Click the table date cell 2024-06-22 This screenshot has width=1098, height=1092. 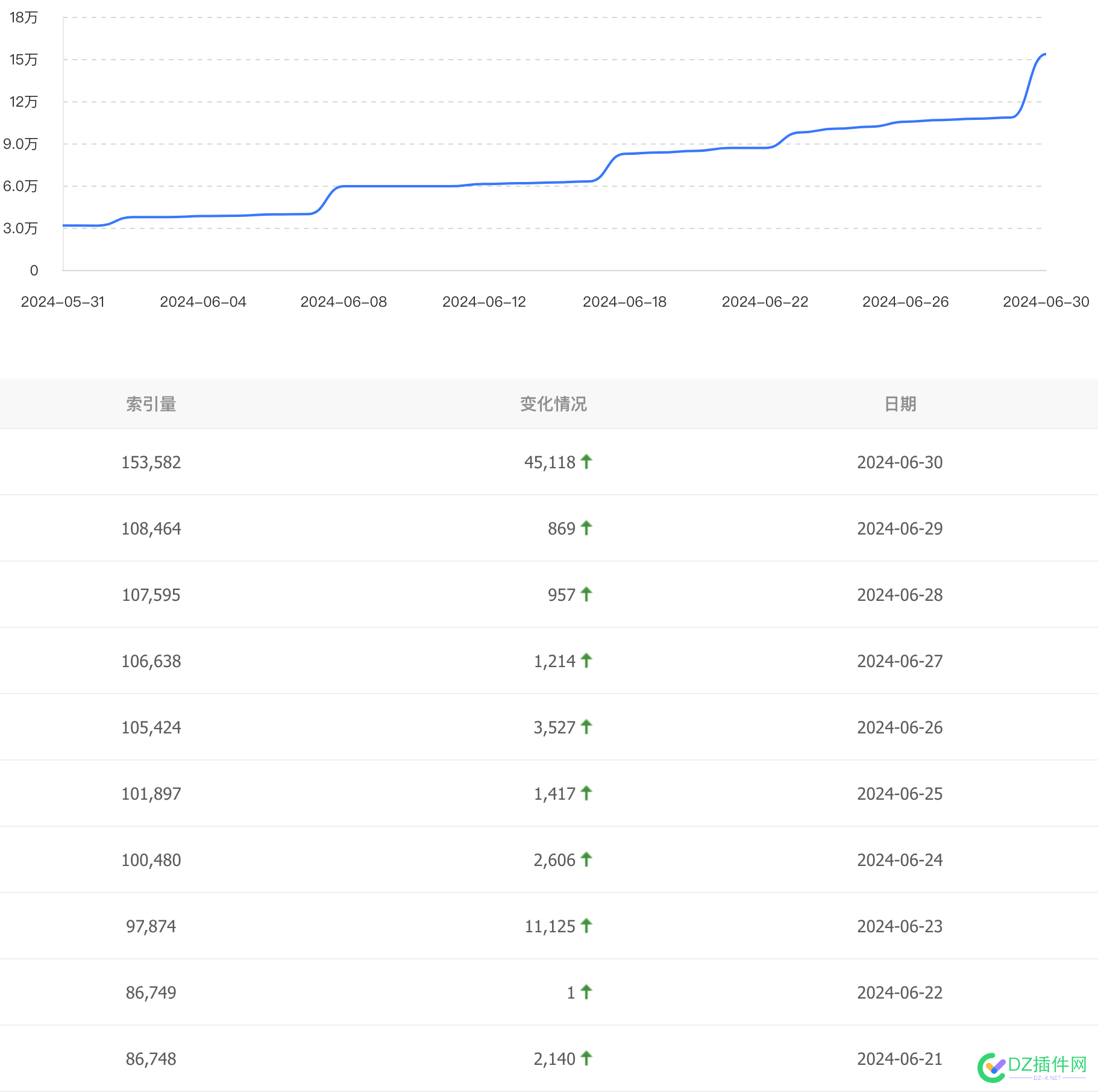(x=900, y=993)
